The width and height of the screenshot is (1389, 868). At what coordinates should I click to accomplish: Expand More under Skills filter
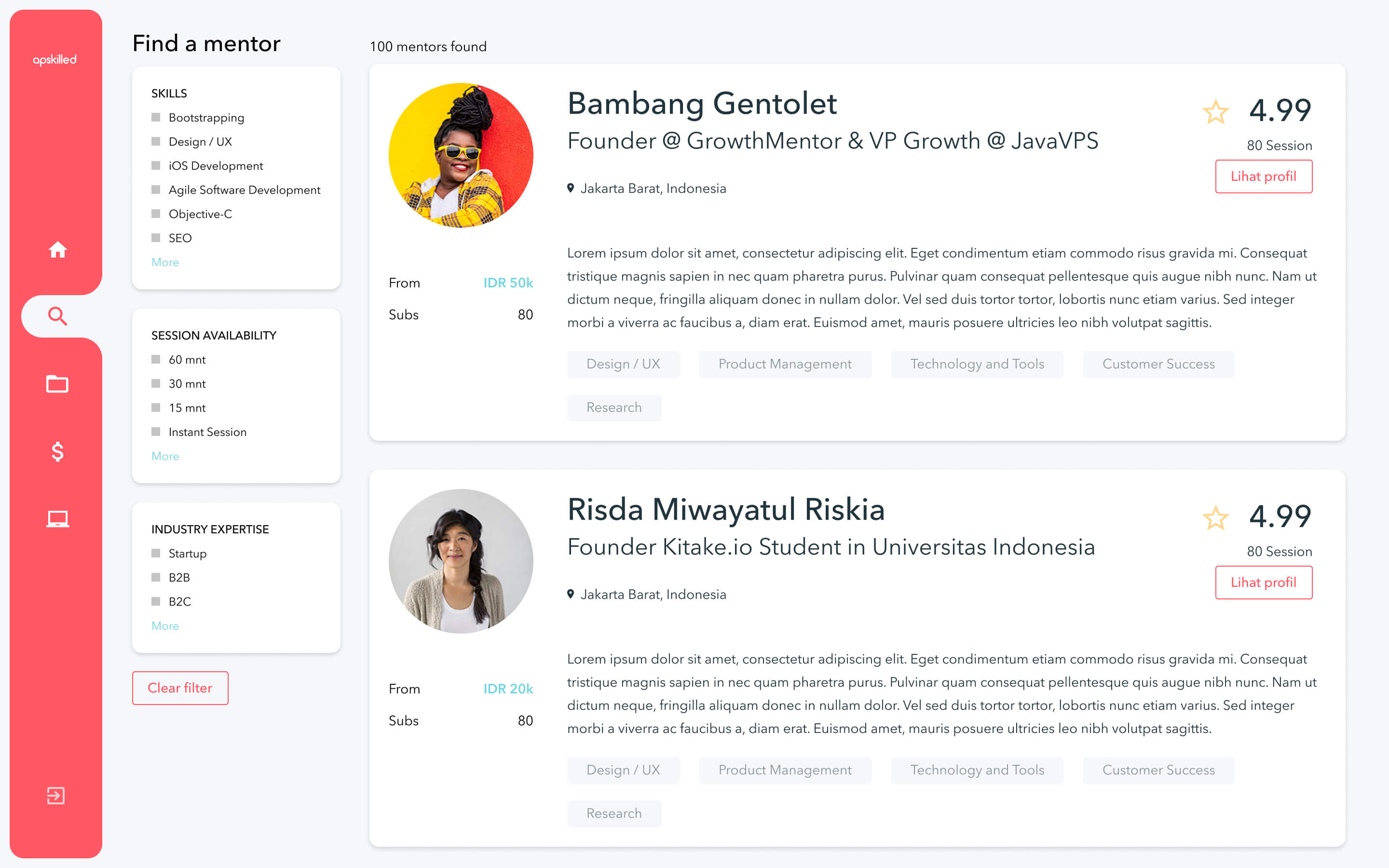coord(165,262)
